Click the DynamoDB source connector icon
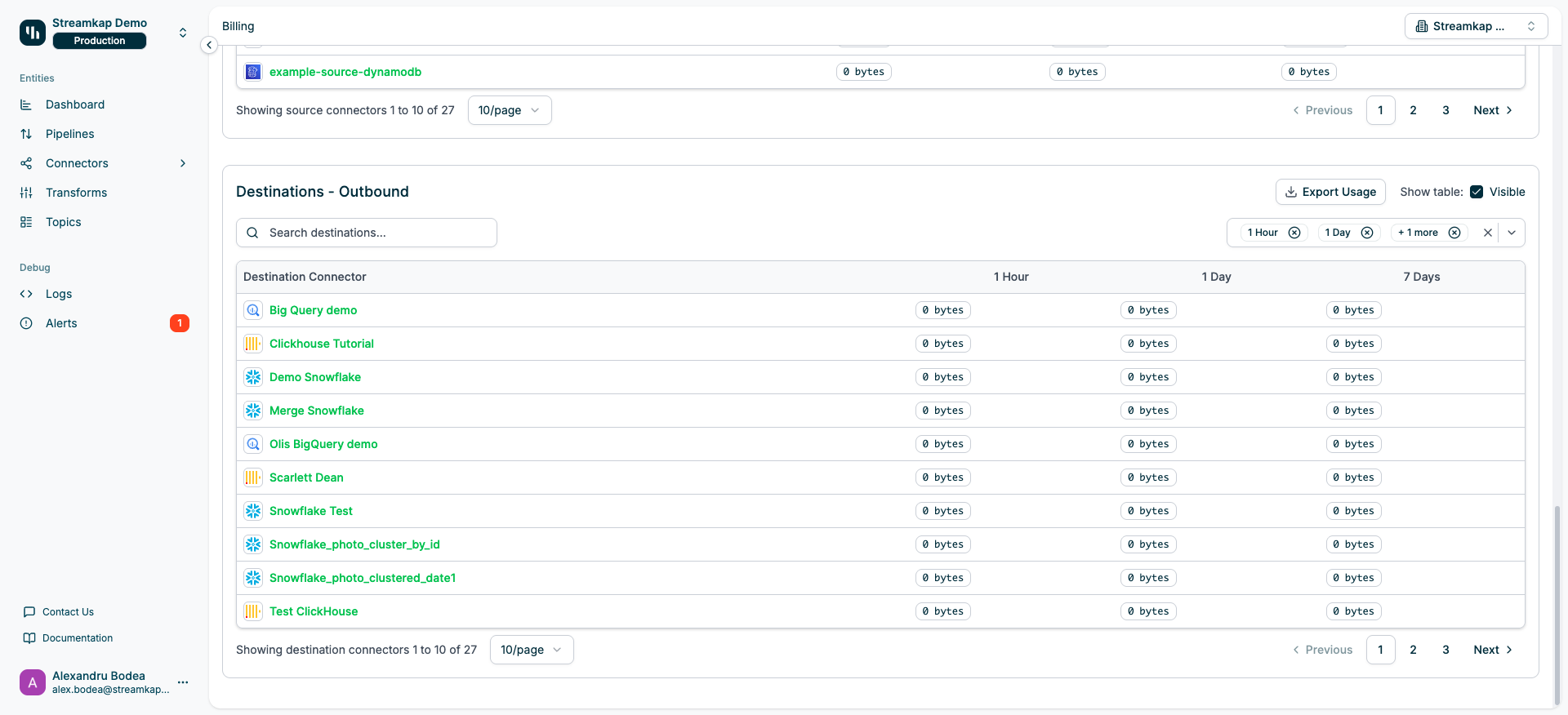Image resolution: width=1568 pixels, height=715 pixels. coord(253,72)
